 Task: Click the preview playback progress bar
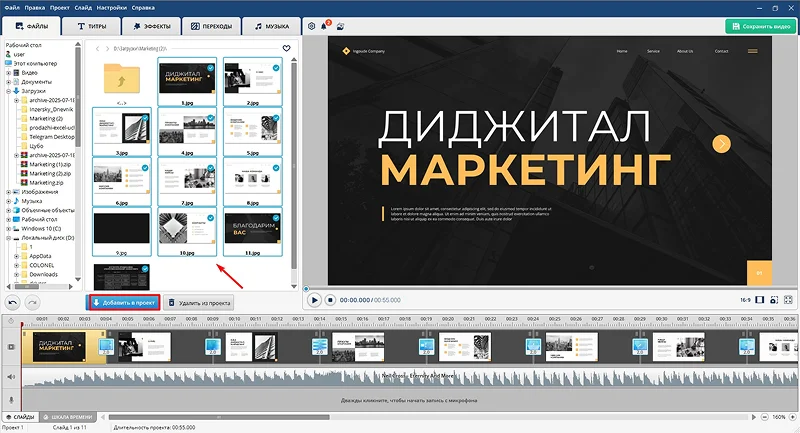click(549, 289)
